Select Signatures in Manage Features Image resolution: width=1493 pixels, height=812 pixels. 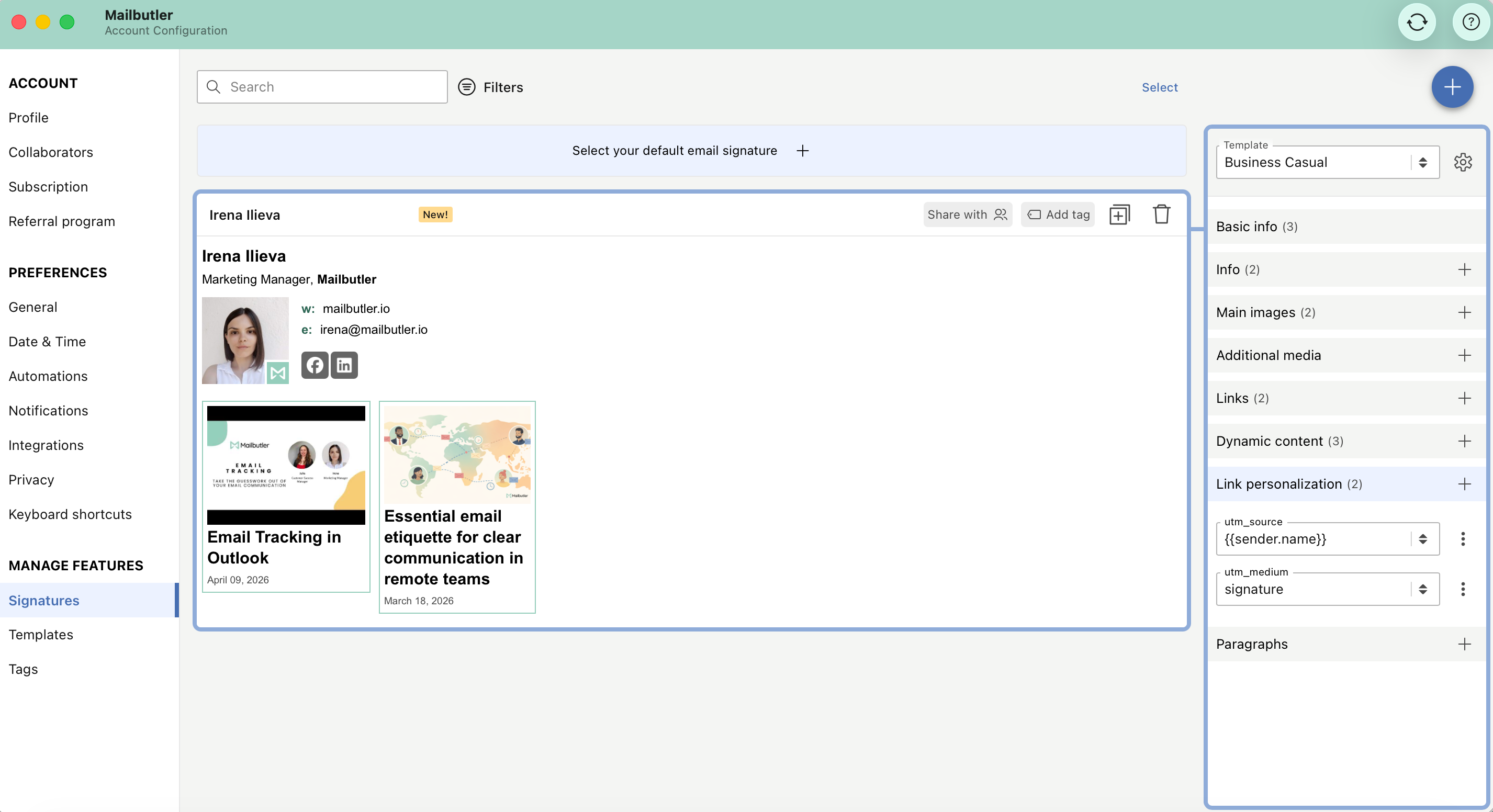click(89, 600)
